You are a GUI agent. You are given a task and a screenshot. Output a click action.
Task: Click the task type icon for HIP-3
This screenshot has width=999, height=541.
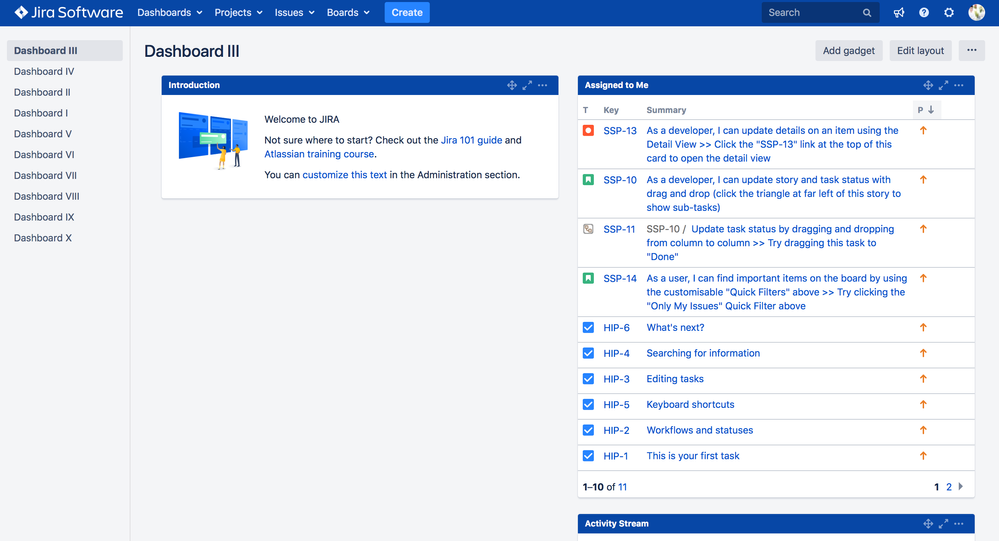tap(588, 379)
